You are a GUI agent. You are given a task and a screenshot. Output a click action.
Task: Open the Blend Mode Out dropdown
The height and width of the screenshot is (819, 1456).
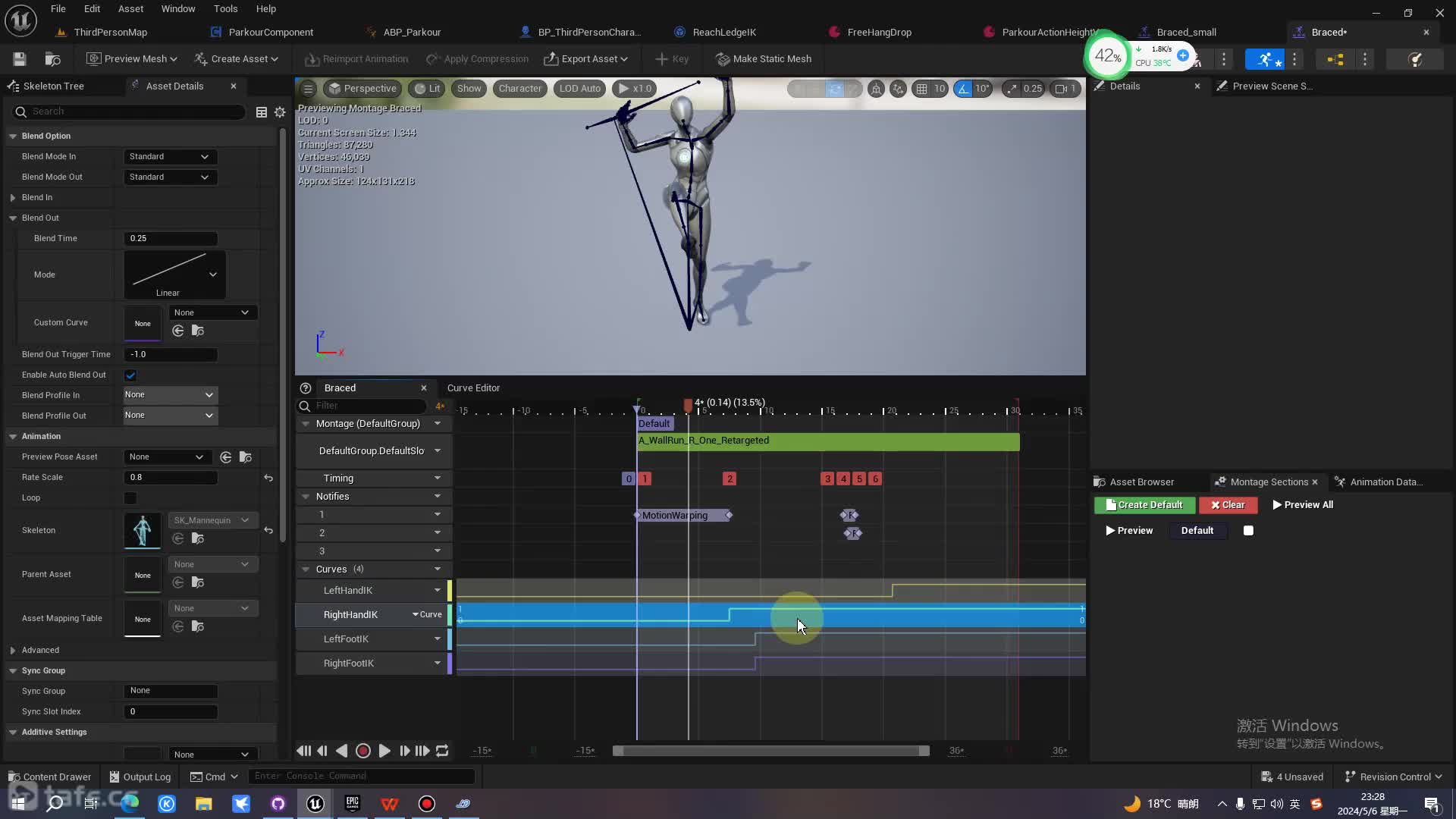[170, 177]
